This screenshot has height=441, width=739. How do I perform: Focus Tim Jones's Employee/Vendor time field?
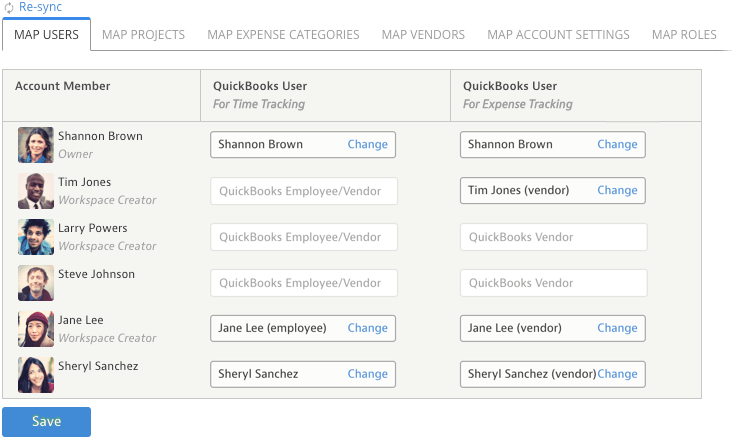tap(304, 191)
